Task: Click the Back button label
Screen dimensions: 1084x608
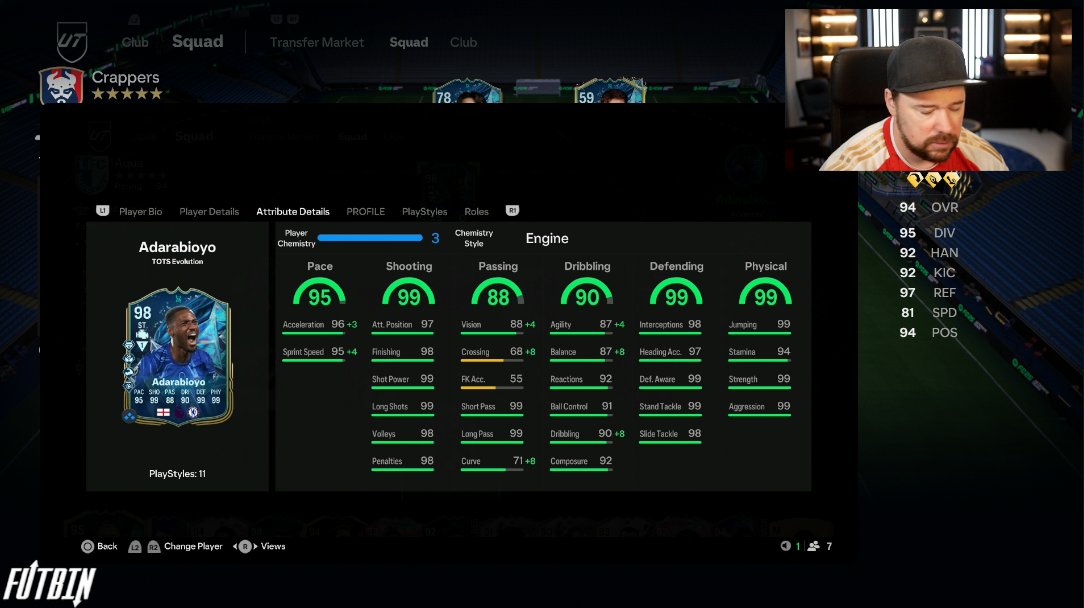Action: point(107,546)
